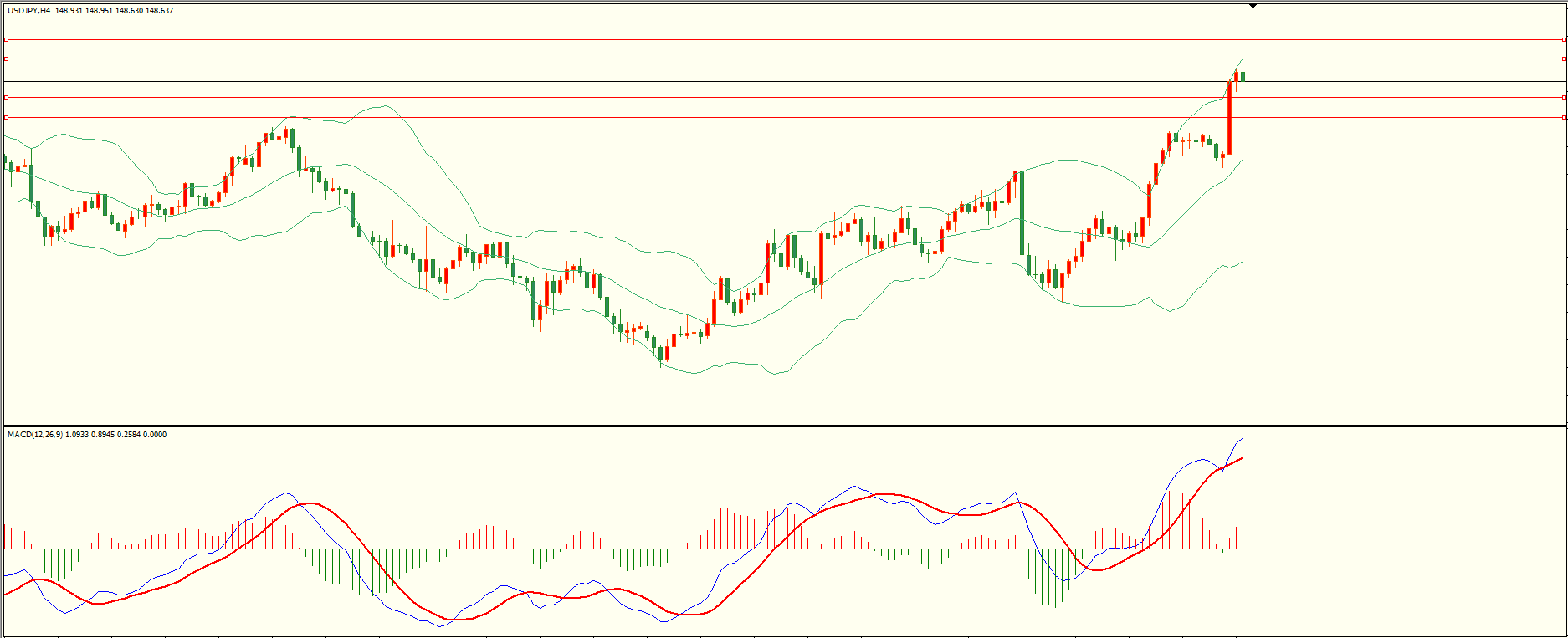Select left handle of the lowest red line
1568x638 pixels.
[x=6, y=117]
